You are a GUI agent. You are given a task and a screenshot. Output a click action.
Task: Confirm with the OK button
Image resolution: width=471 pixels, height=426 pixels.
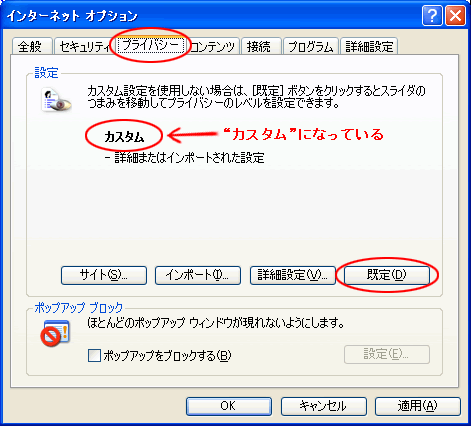(x=229, y=406)
